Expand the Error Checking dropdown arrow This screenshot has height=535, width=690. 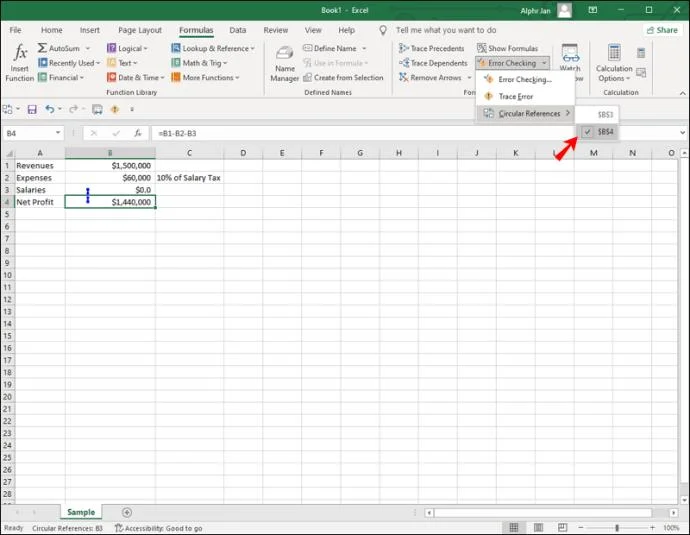click(x=544, y=63)
